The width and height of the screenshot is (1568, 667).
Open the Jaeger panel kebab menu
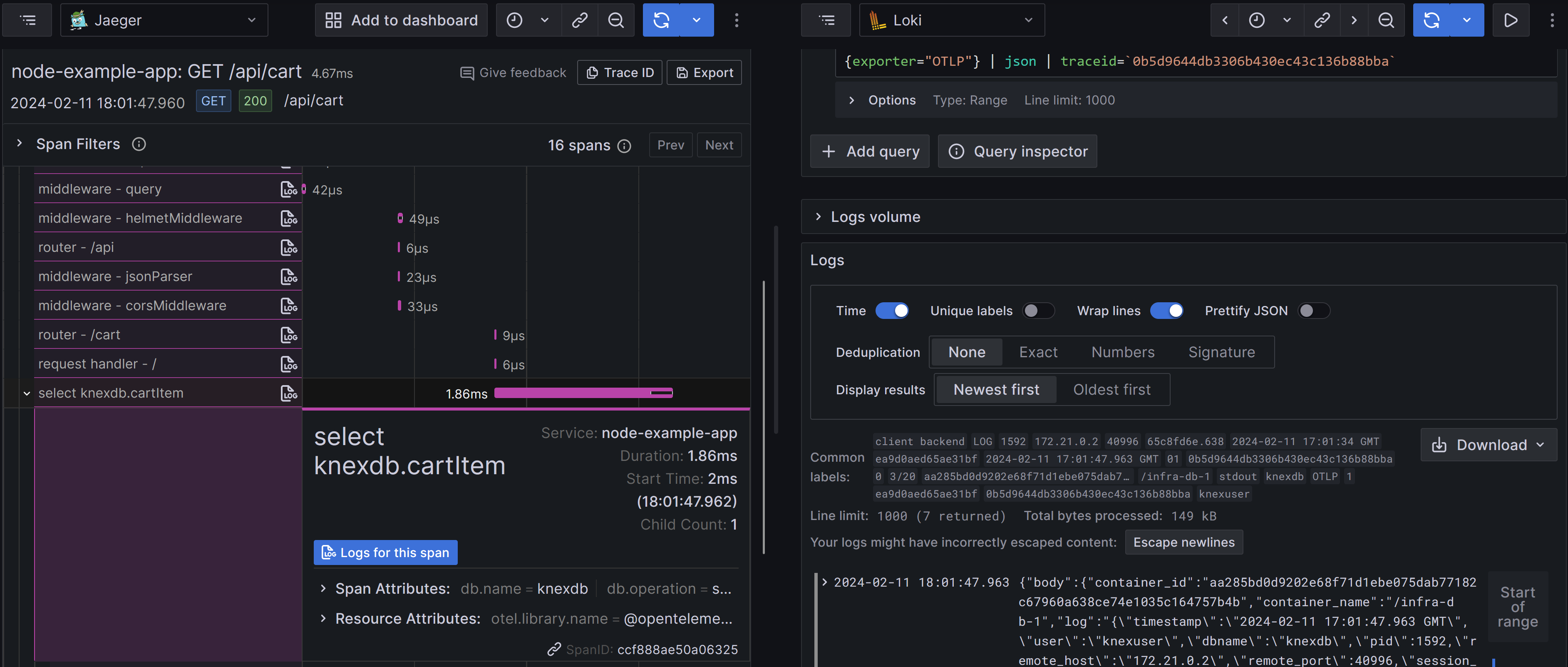click(x=737, y=20)
